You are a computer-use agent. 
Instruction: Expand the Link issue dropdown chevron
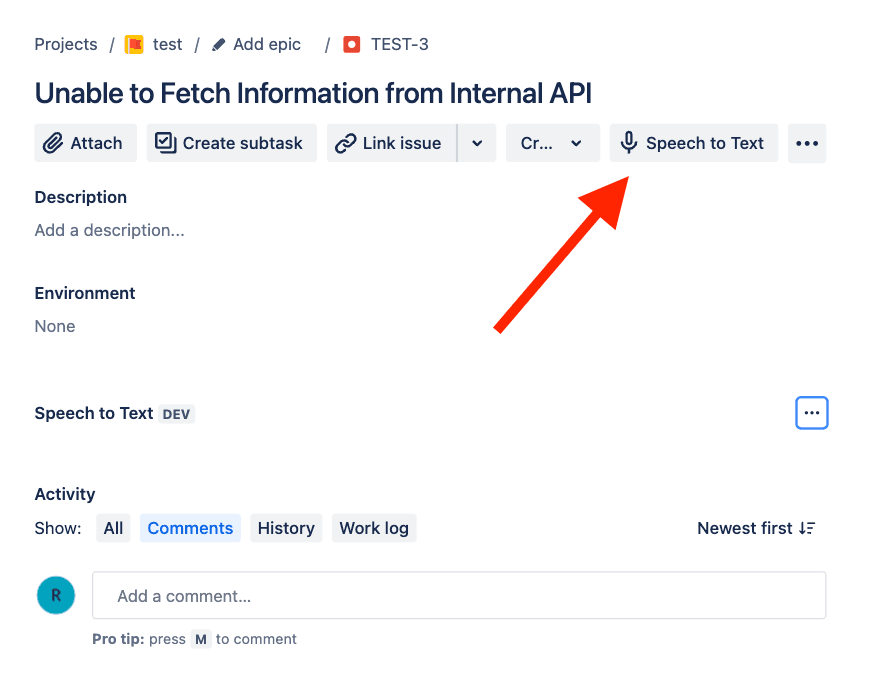coord(477,143)
